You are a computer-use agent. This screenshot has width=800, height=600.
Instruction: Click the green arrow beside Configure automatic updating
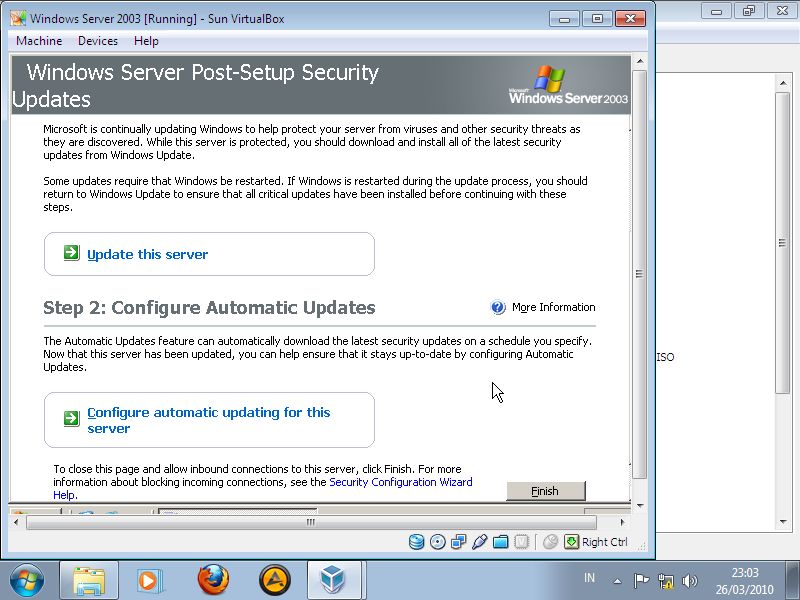71,418
